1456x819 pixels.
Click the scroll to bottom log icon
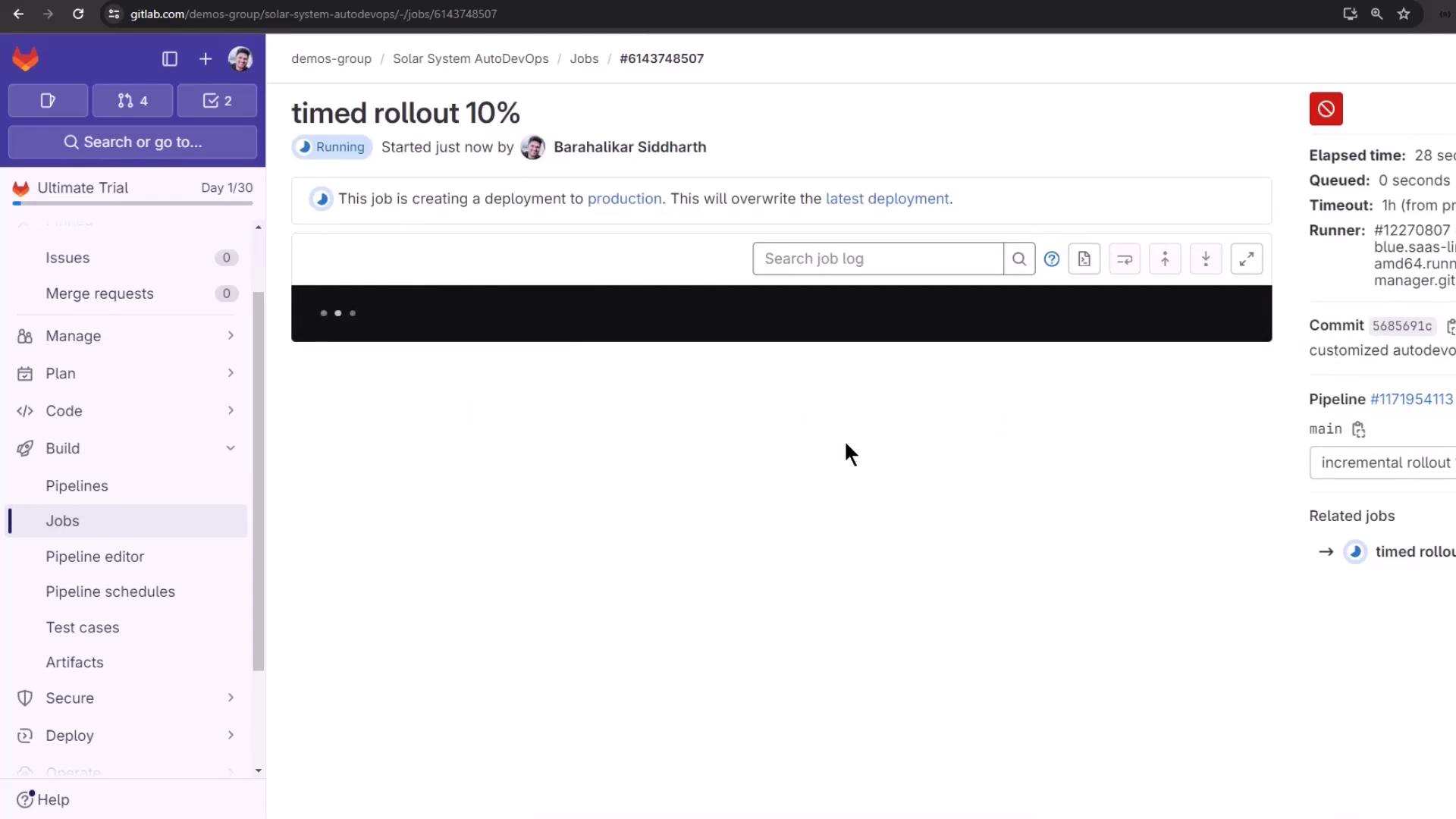pyautogui.click(x=1206, y=259)
